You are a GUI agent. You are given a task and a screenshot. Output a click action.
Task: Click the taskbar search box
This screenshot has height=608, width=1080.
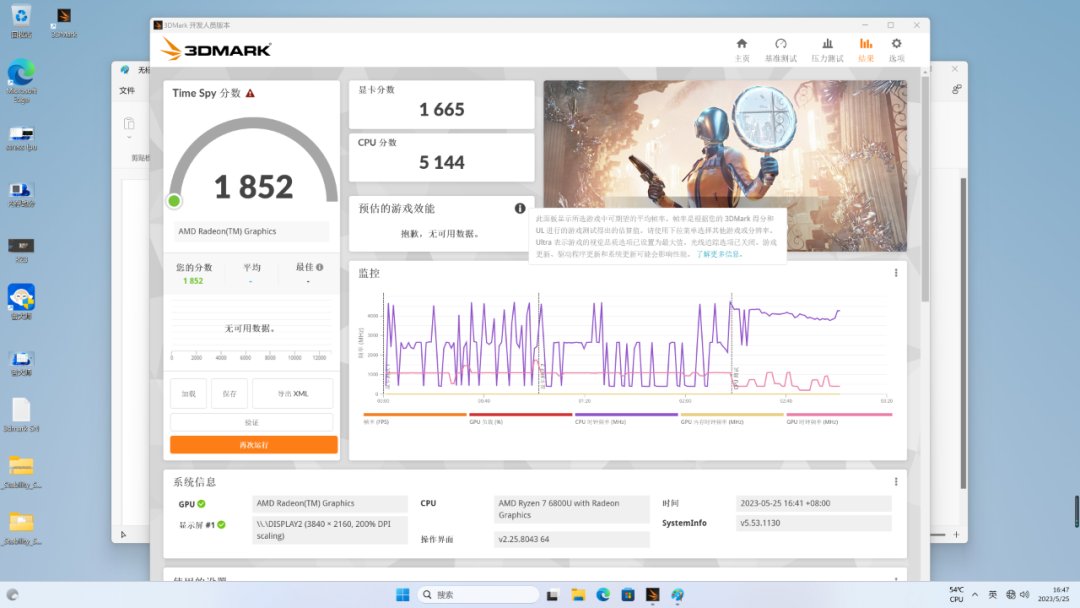point(479,595)
